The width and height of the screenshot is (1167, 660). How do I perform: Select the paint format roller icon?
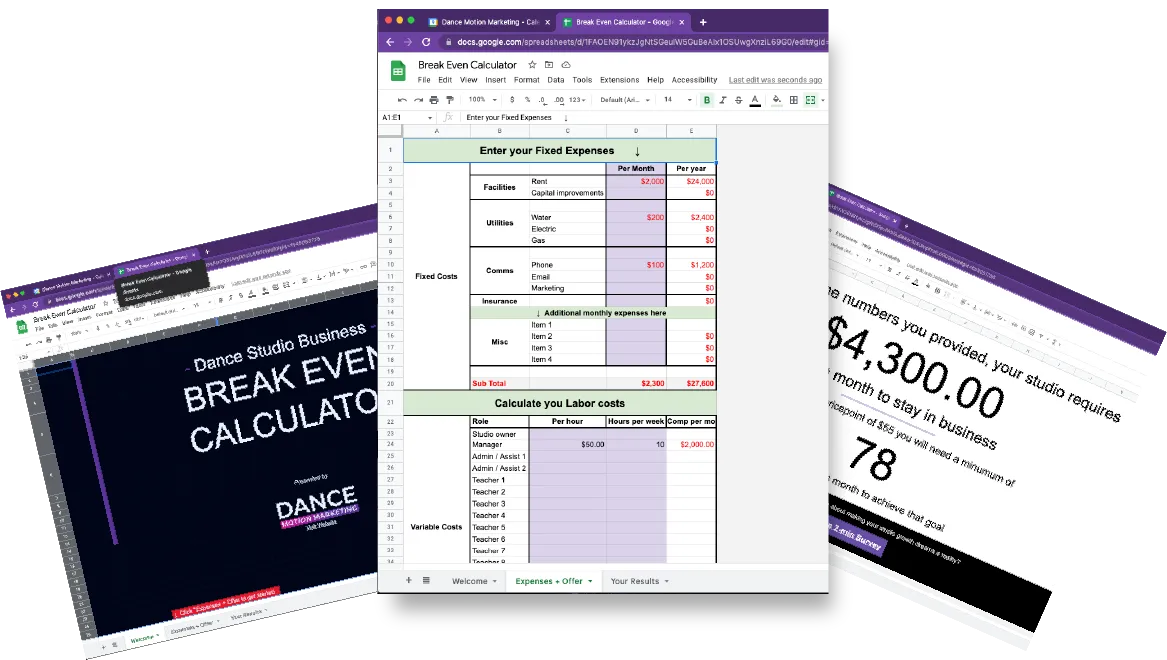450,100
